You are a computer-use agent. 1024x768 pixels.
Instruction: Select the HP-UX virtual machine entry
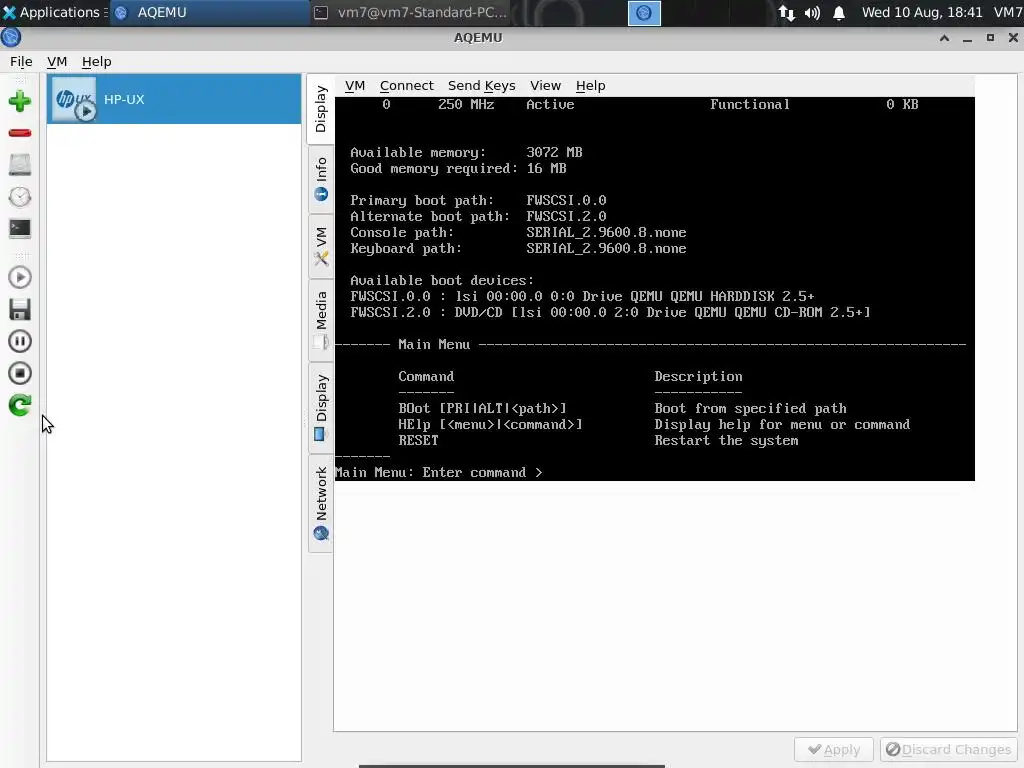tap(174, 99)
